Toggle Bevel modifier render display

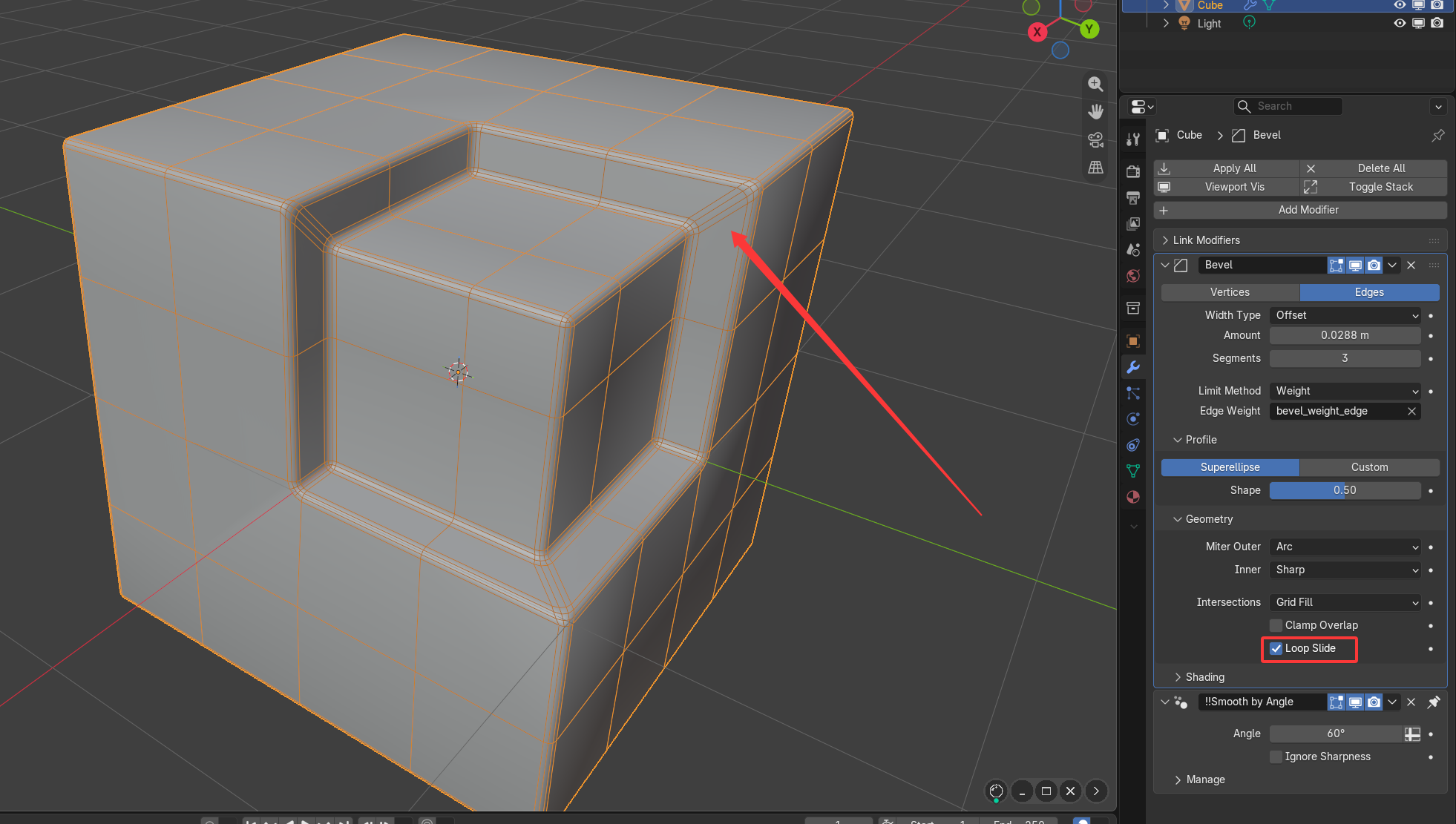[1374, 265]
